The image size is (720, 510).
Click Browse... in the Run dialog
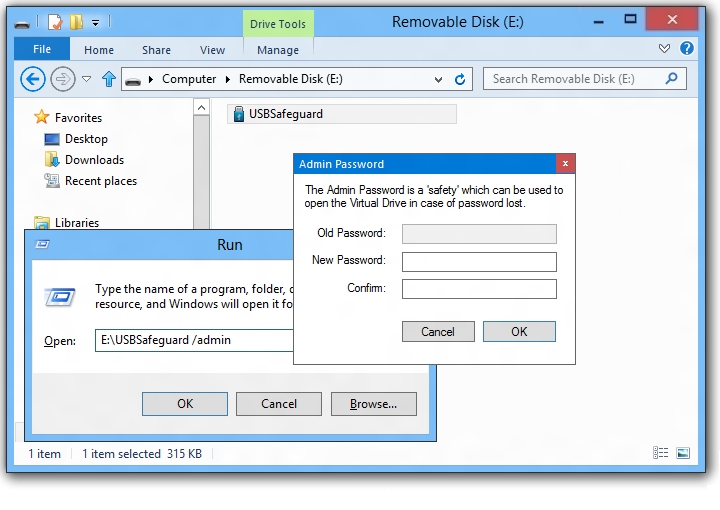373,404
